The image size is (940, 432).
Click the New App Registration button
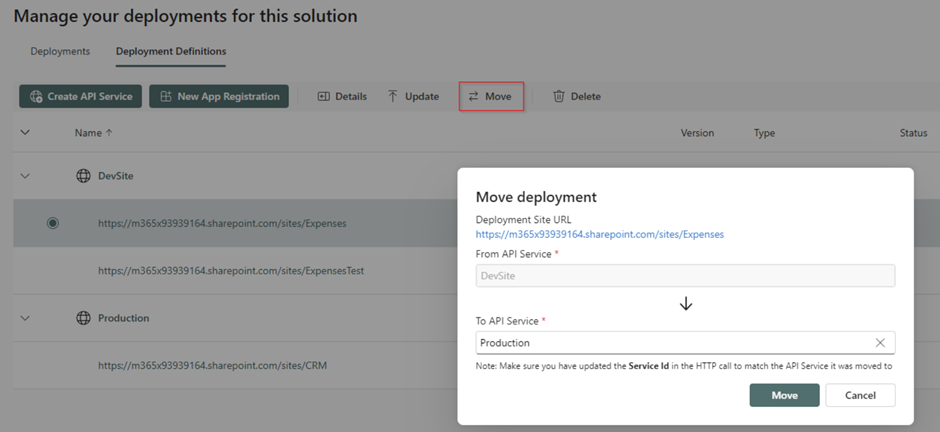tap(219, 96)
